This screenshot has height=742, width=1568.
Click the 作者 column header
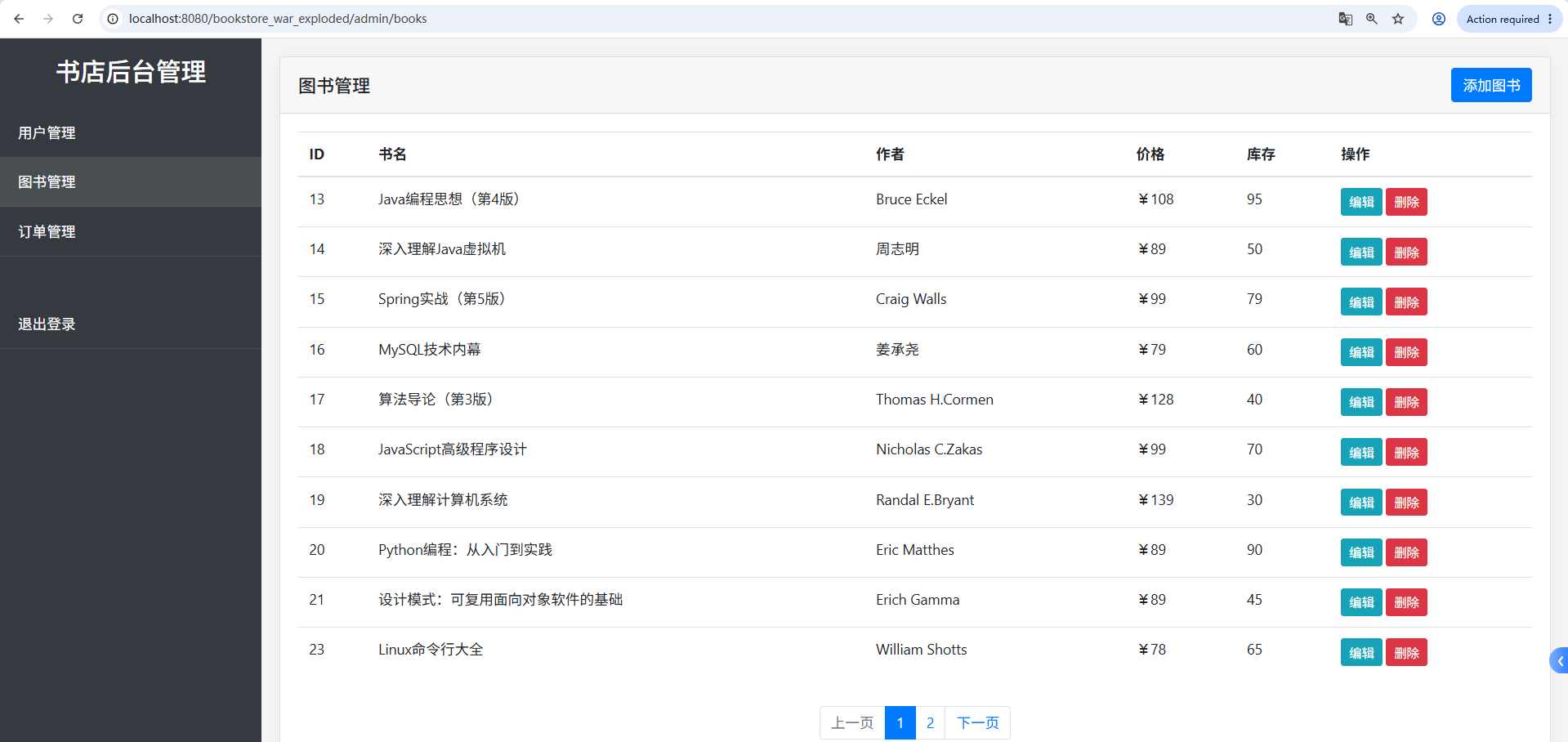pos(890,154)
